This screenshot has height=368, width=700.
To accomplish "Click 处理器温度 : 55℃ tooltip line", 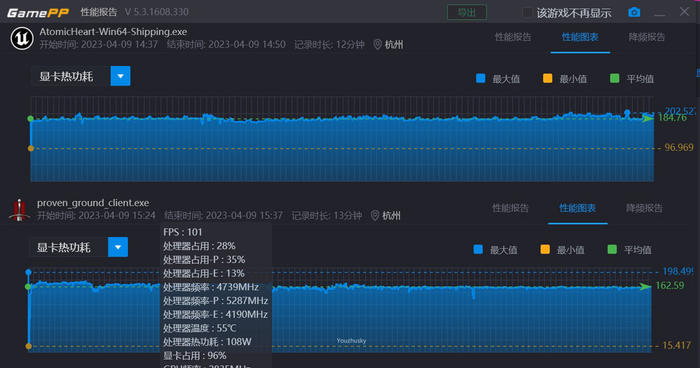I will coord(200,328).
